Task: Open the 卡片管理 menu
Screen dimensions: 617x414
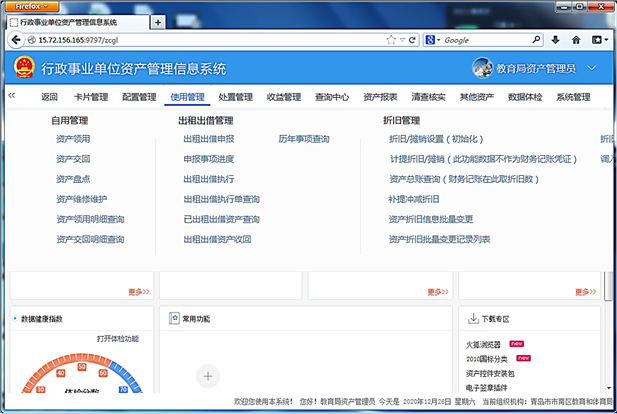Action: [91, 97]
